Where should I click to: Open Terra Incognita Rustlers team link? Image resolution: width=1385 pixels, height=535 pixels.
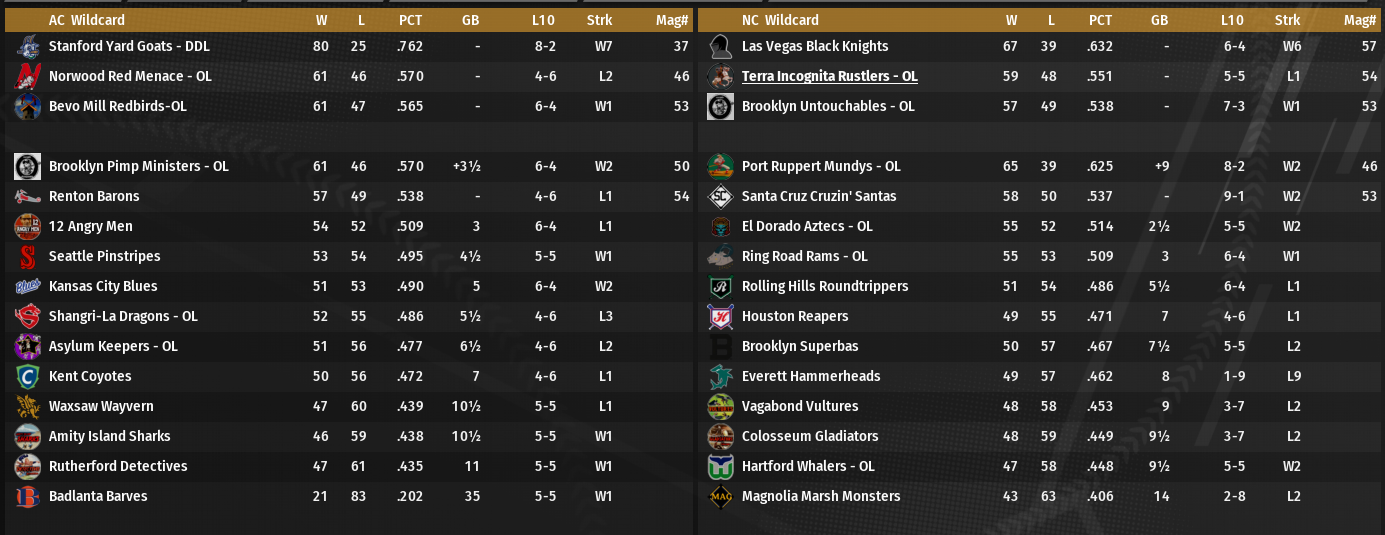(829, 76)
